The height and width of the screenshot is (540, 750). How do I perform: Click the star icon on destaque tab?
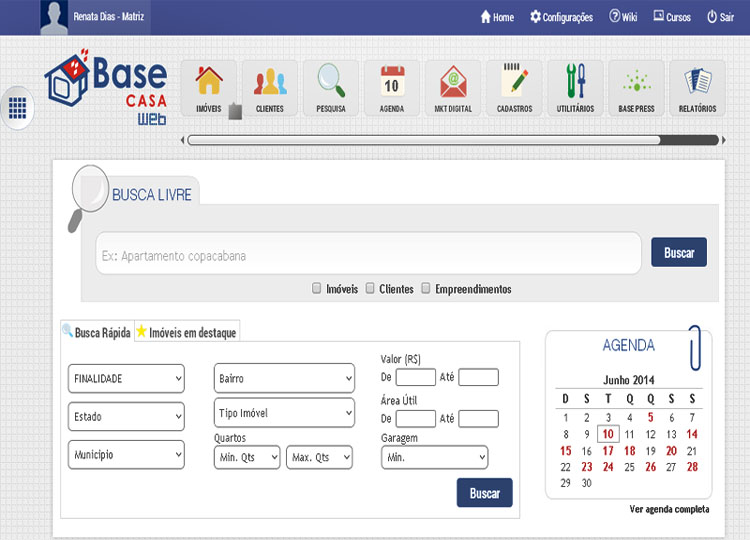141,331
